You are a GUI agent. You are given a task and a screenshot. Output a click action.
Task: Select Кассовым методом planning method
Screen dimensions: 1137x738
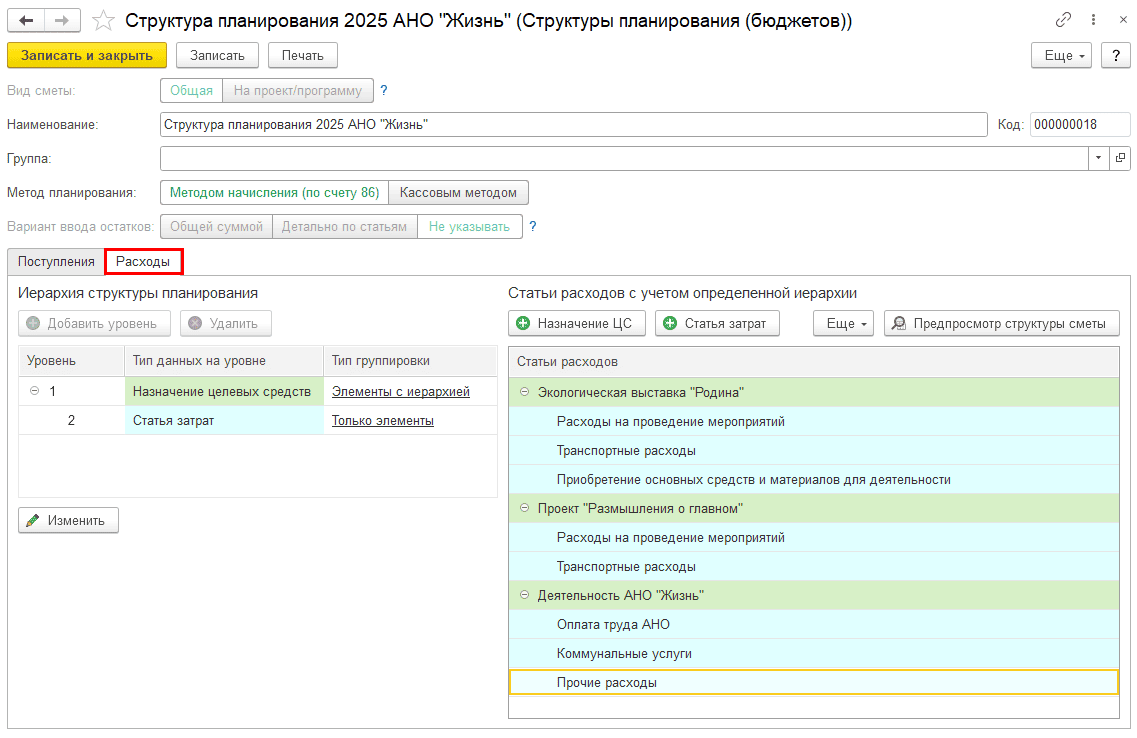(459, 192)
